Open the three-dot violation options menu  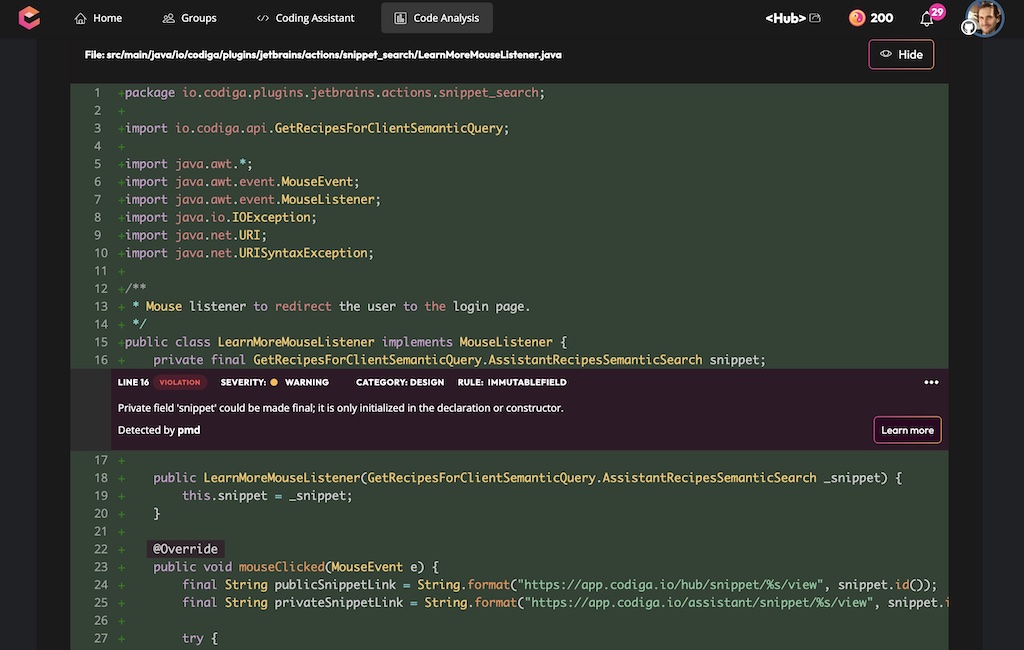931,382
